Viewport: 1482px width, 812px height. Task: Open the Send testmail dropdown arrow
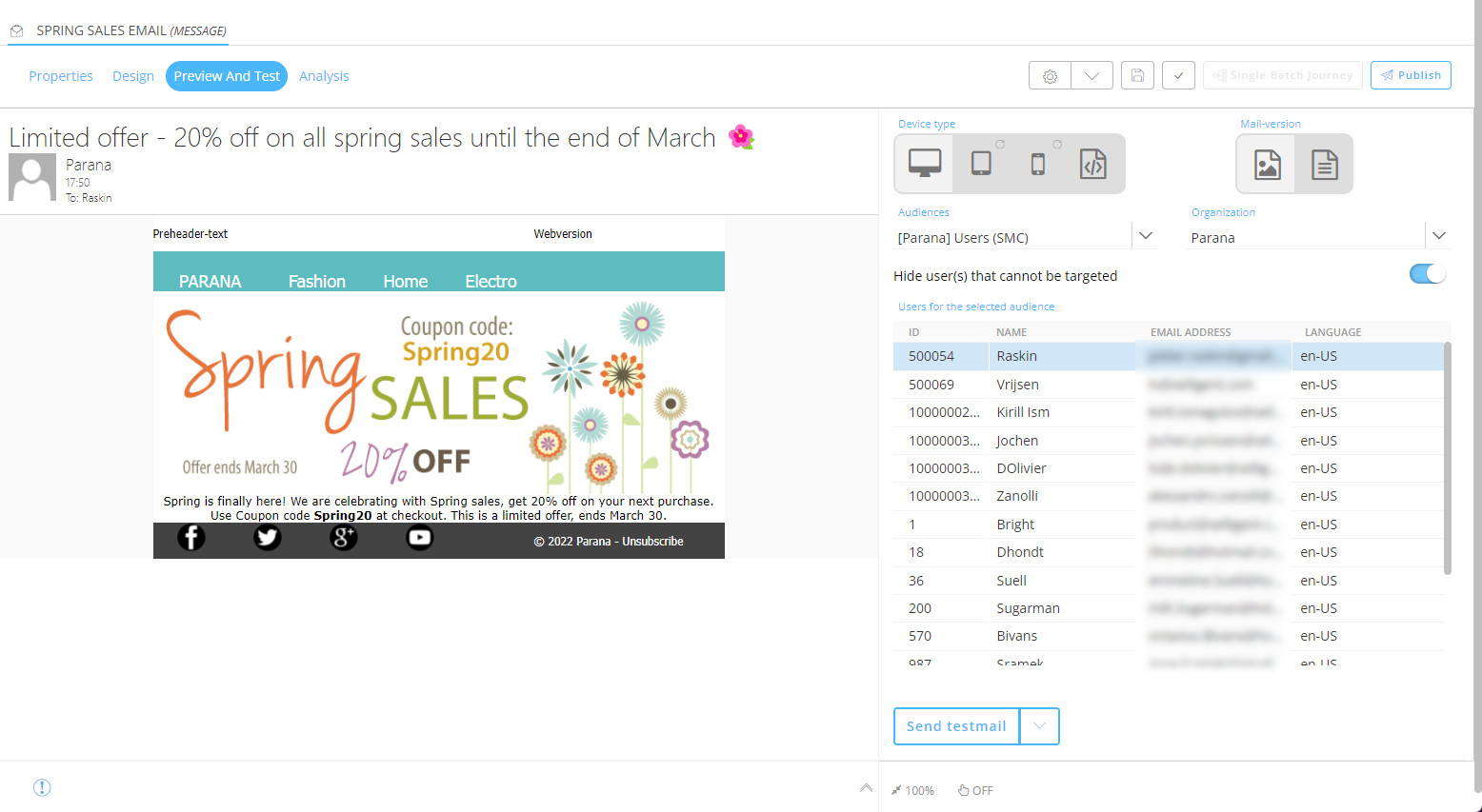point(1039,726)
